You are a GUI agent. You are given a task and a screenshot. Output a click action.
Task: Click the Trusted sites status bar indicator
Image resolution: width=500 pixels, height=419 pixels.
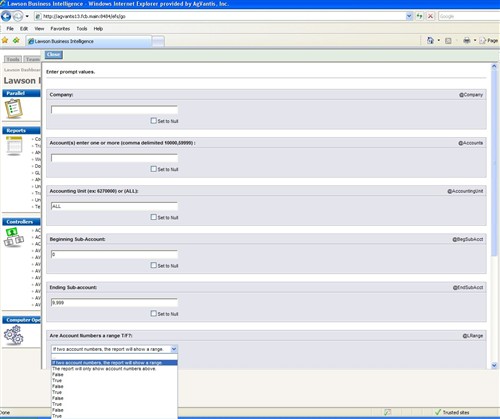point(452,412)
